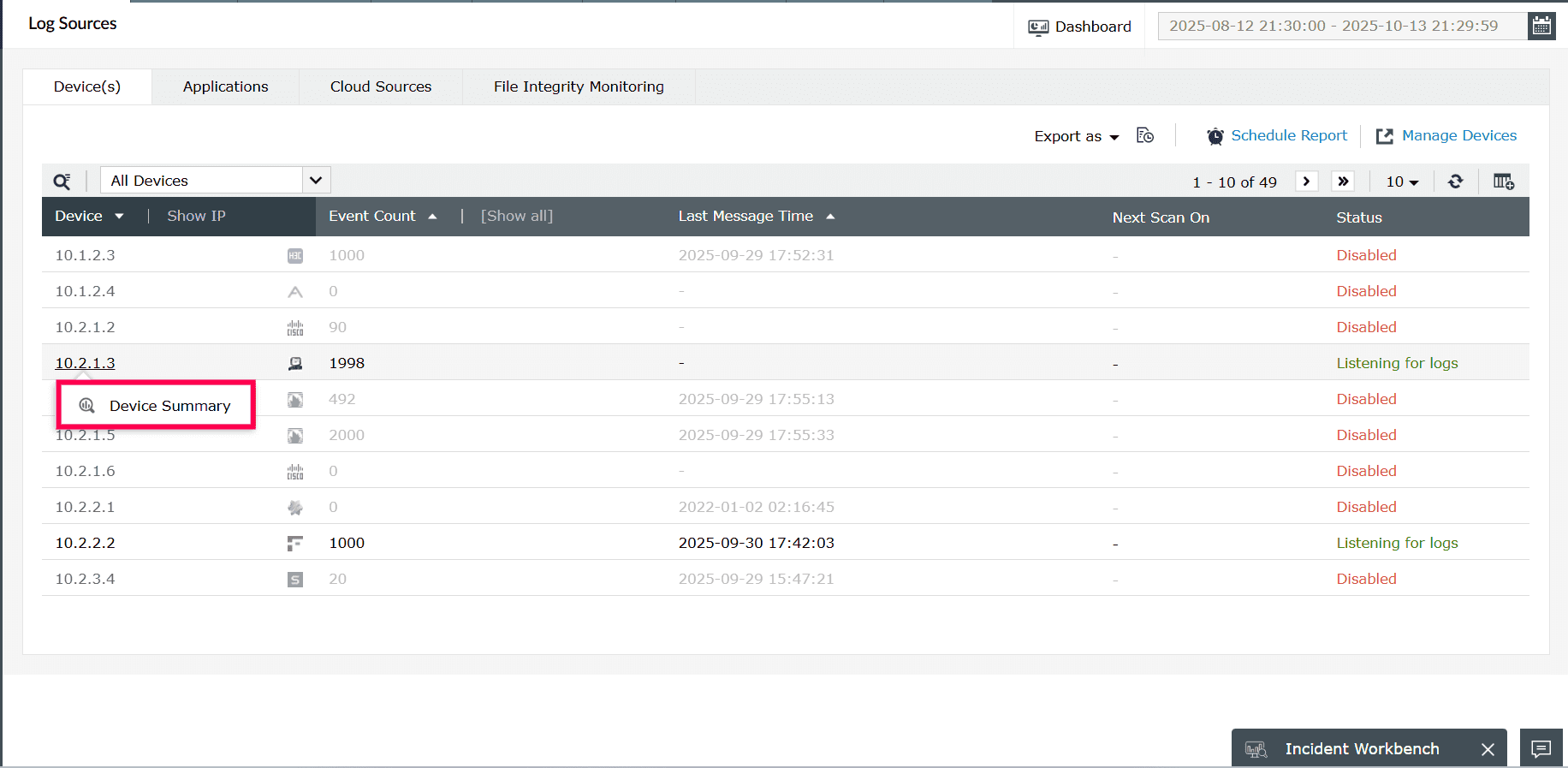Click the Incident Workbench icon
The width and height of the screenshot is (1568, 768).
pyautogui.click(x=1256, y=749)
